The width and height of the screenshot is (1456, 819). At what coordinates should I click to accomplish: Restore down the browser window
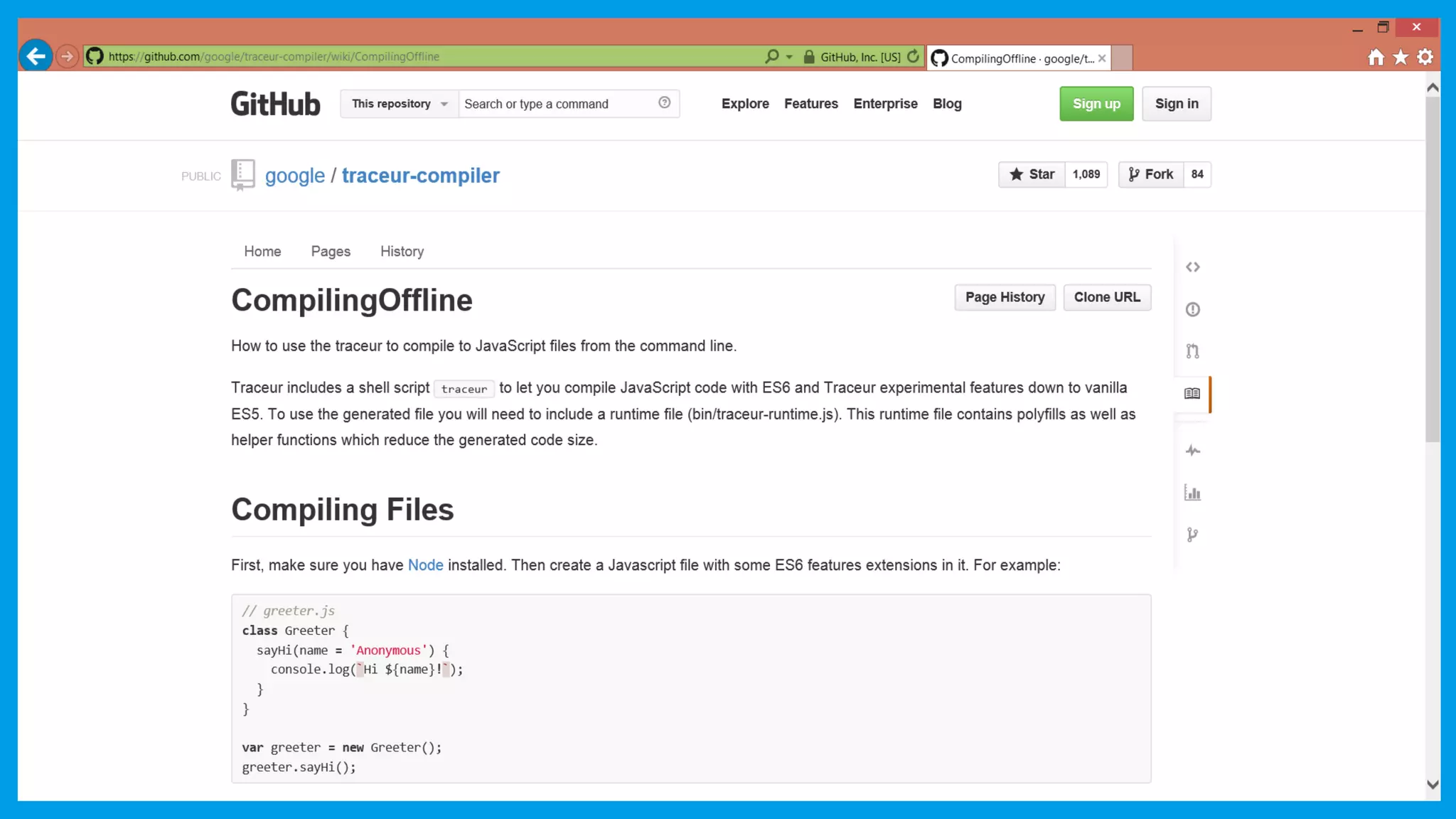[1383, 28]
